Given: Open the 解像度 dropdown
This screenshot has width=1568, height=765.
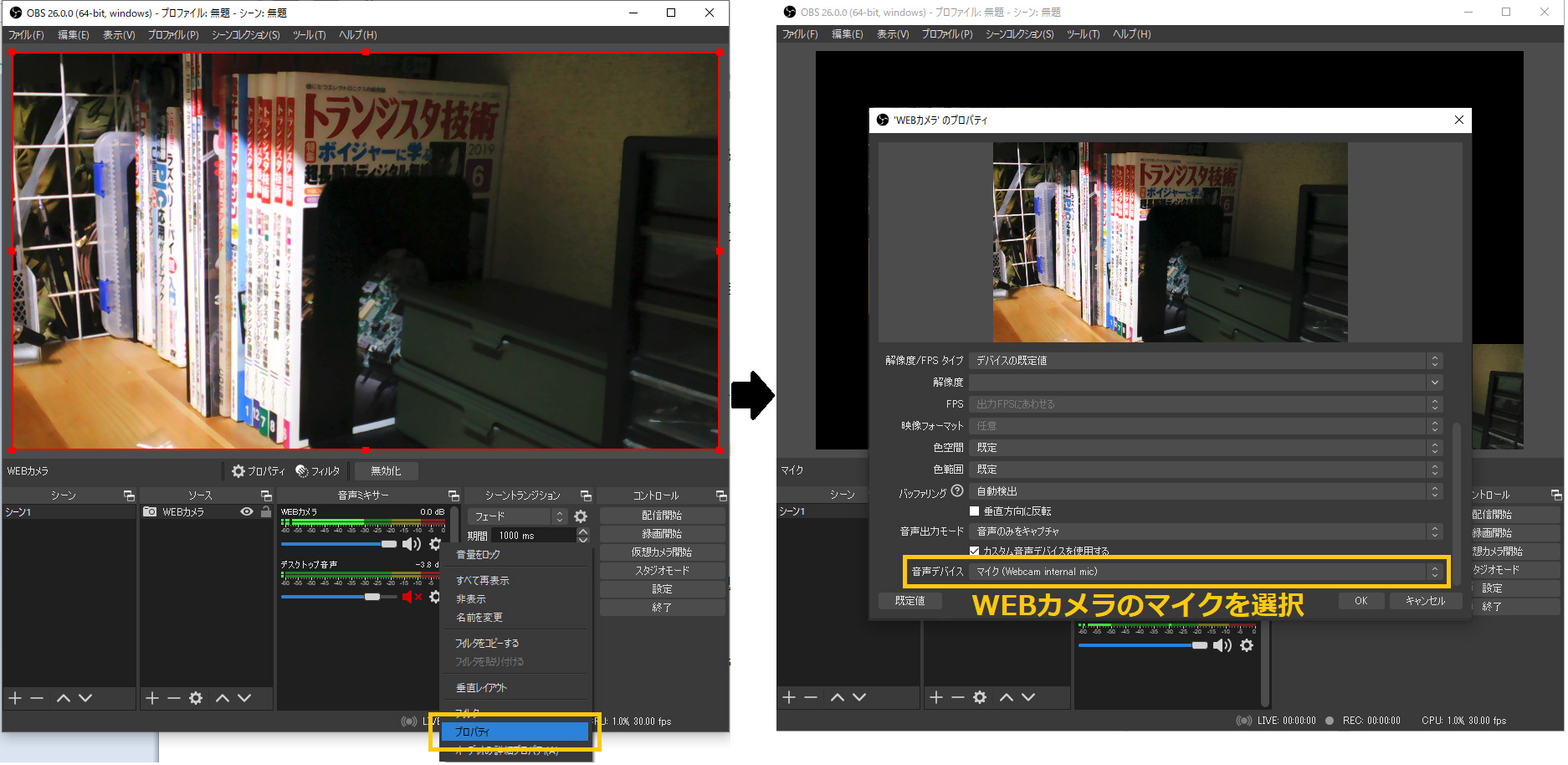Looking at the screenshot, I should [x=1206, y=382].
